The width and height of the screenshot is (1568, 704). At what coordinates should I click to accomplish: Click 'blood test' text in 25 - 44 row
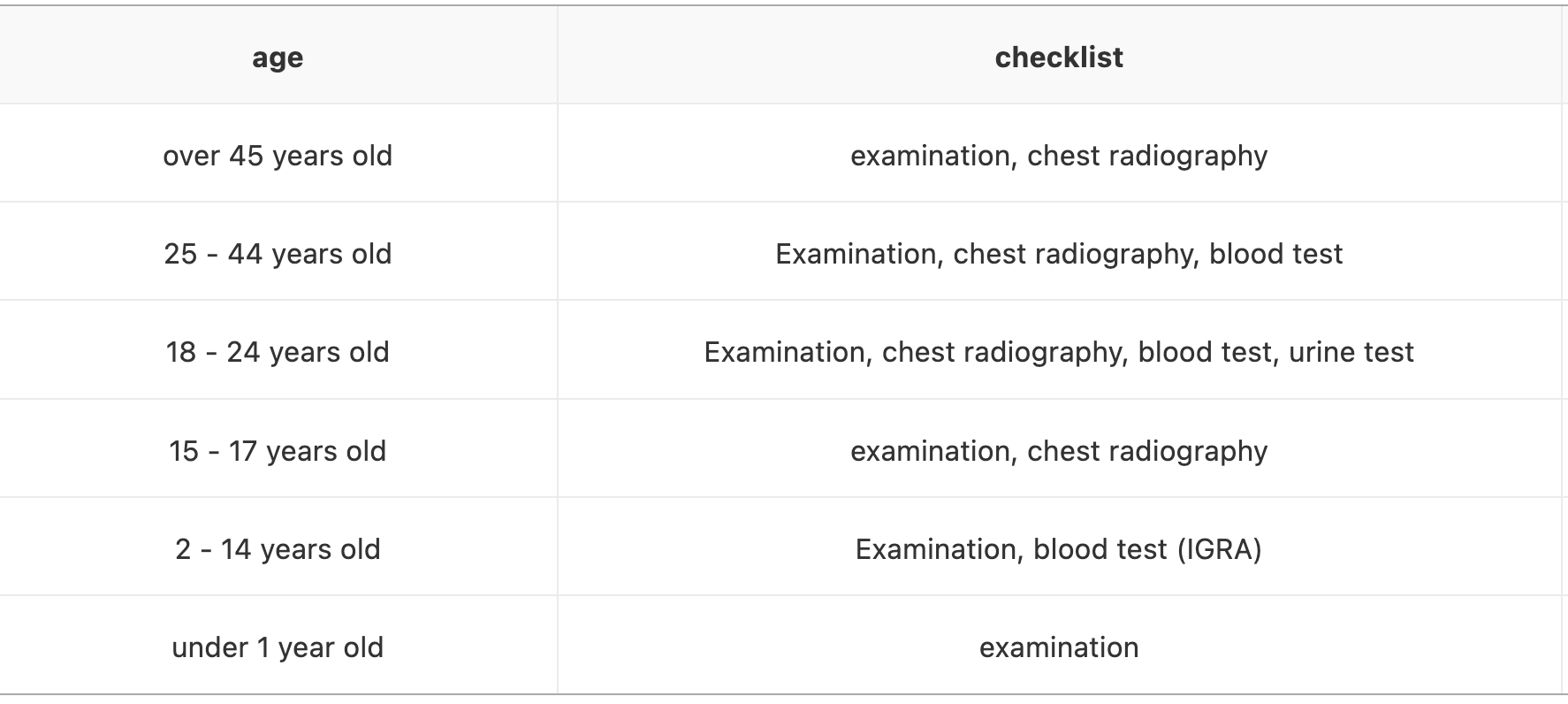(x=1276, y=254)
